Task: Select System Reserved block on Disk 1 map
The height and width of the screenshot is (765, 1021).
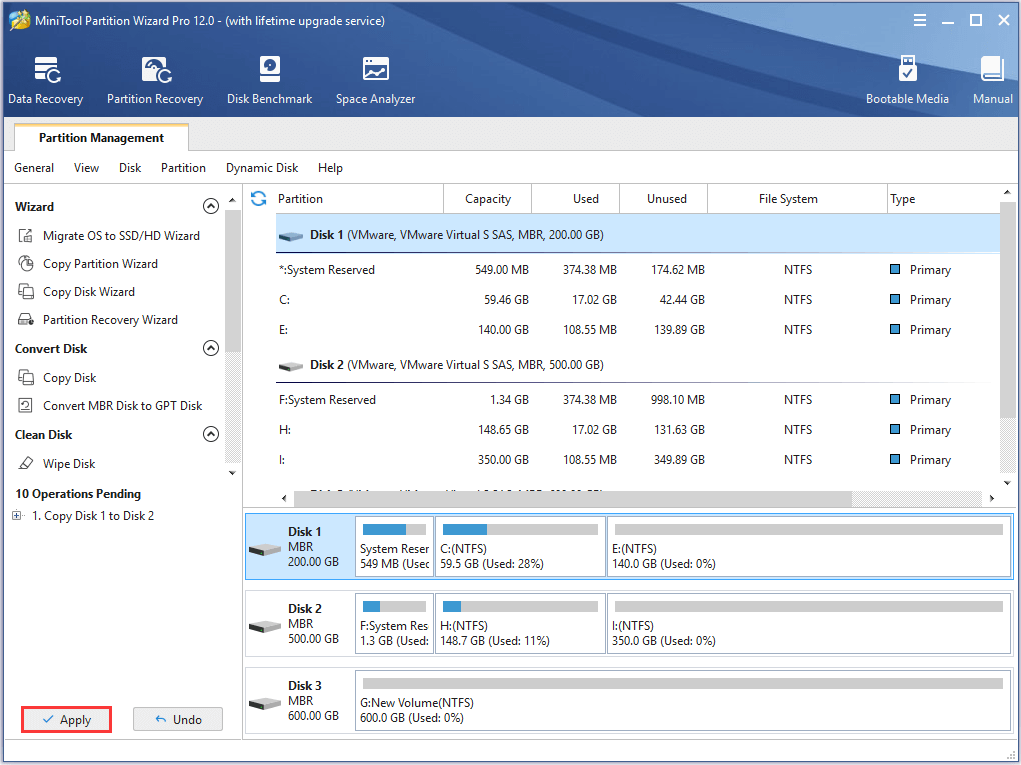Action: 395,547
